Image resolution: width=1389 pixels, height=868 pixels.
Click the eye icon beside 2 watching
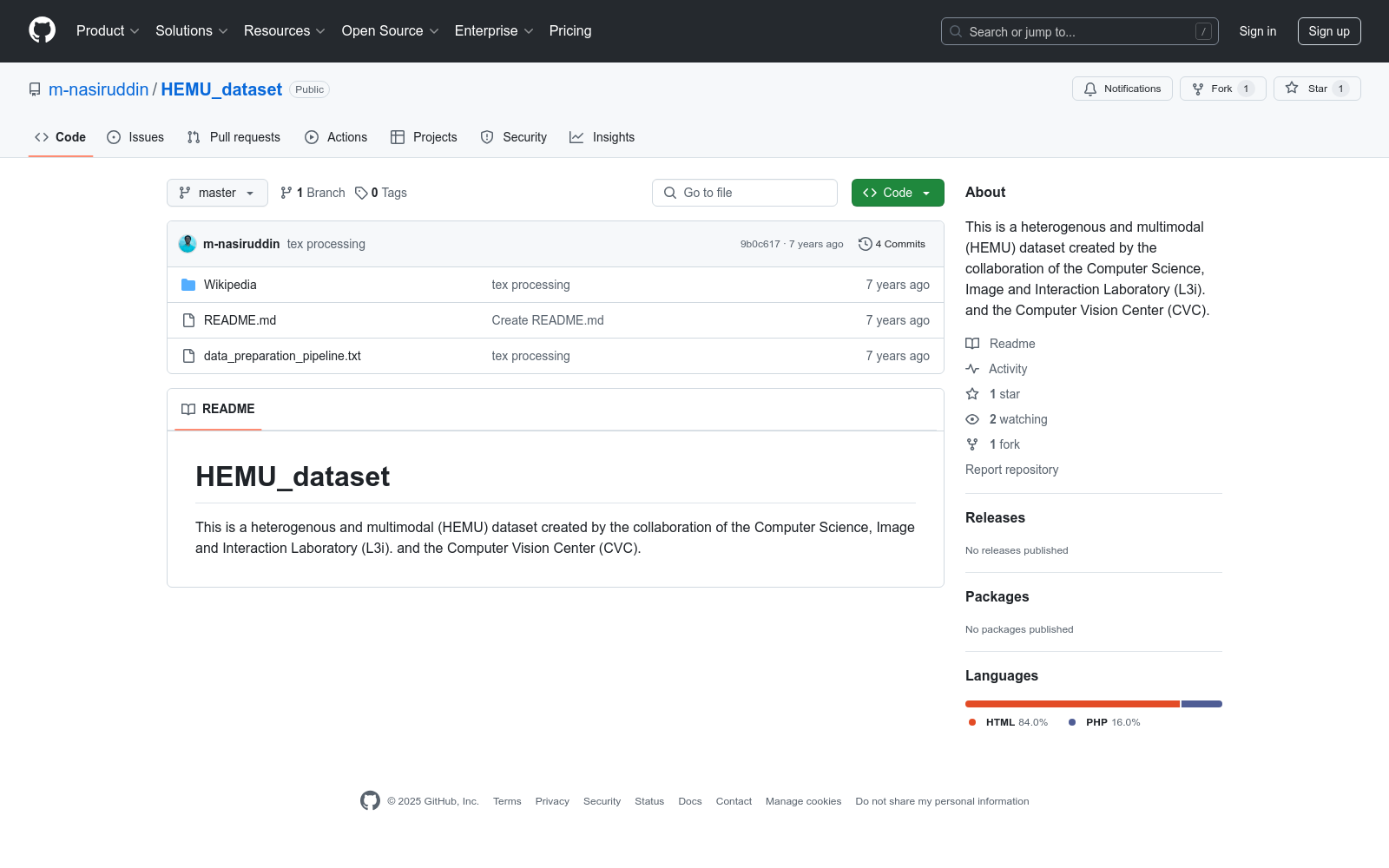point(972,419)
